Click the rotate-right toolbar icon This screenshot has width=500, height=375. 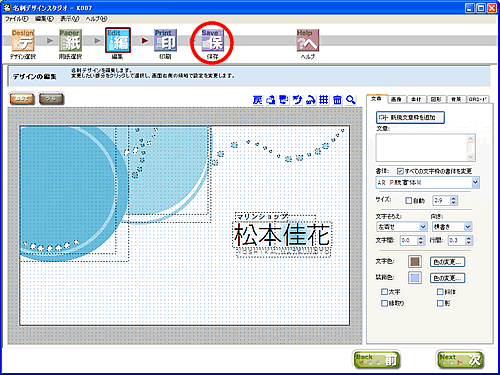tap(311, 100)
